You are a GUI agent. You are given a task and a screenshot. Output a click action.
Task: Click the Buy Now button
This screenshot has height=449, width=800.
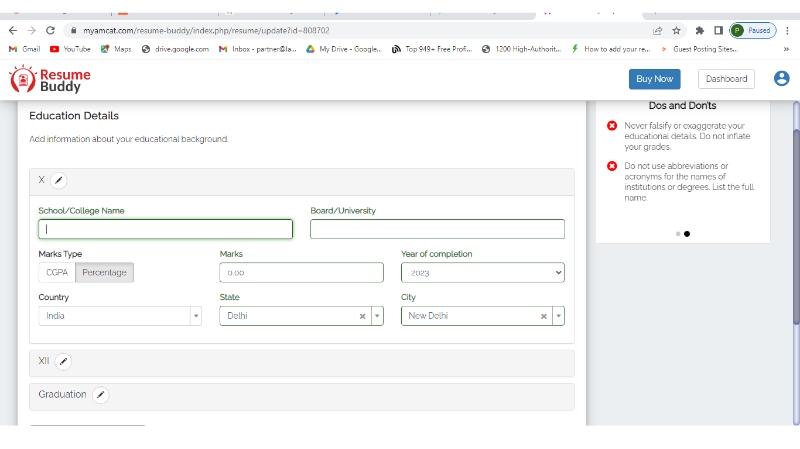click(654, 79)
